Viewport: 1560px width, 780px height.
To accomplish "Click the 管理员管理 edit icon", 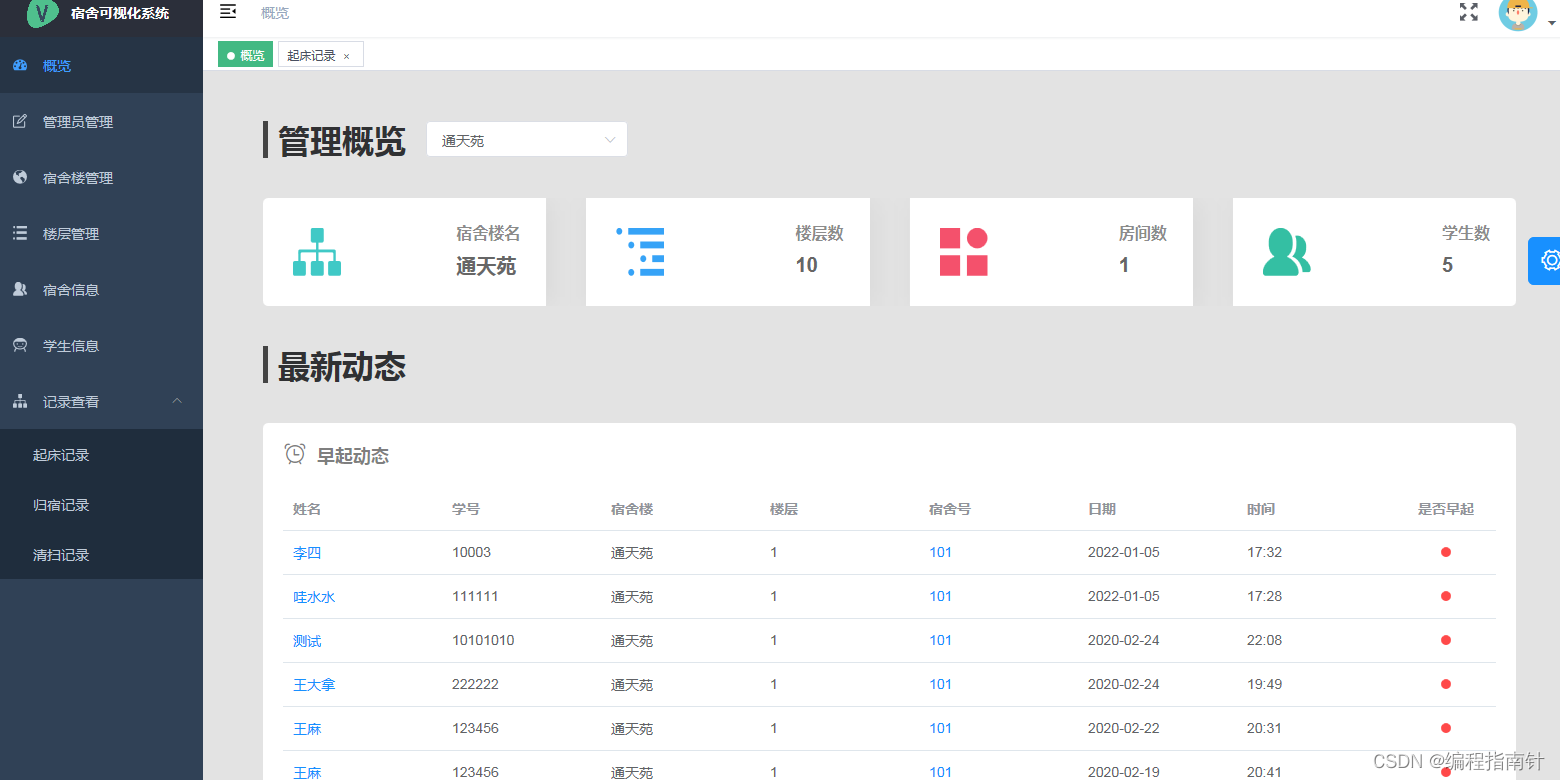I will click(x=20, y=122).
